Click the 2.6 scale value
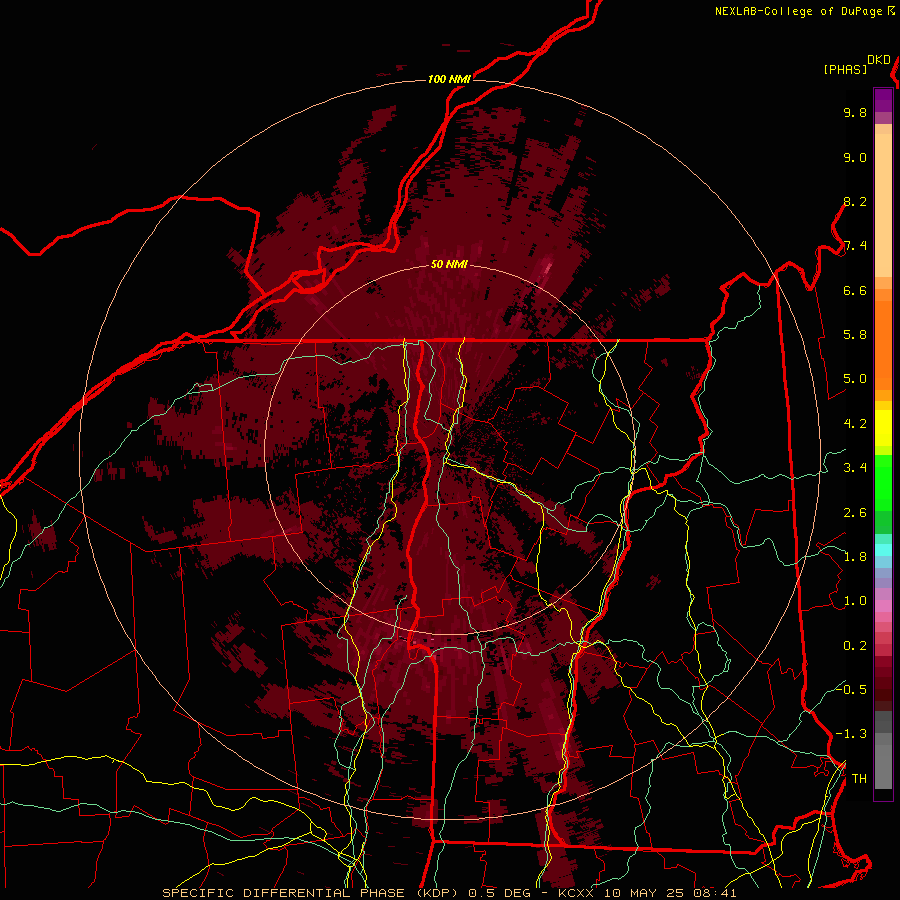Viewport: 900px width, 900px height. point(855,513)
